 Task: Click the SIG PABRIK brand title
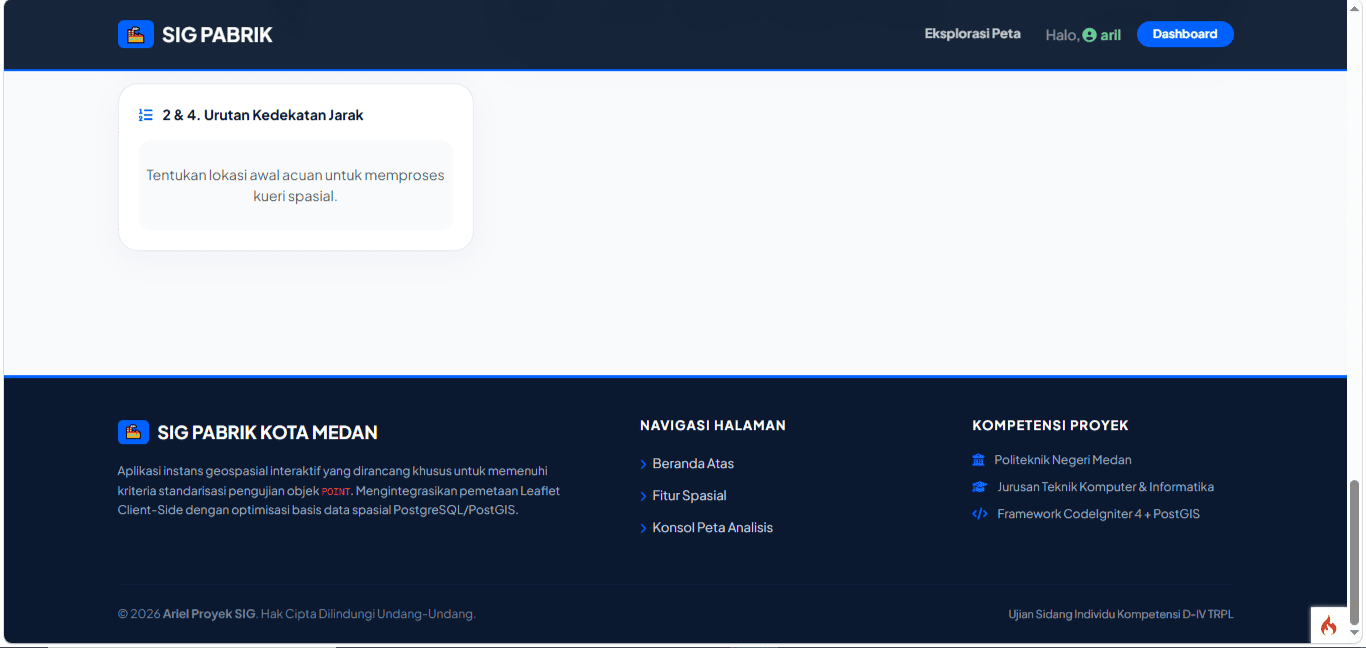click(x=217, y=35)
